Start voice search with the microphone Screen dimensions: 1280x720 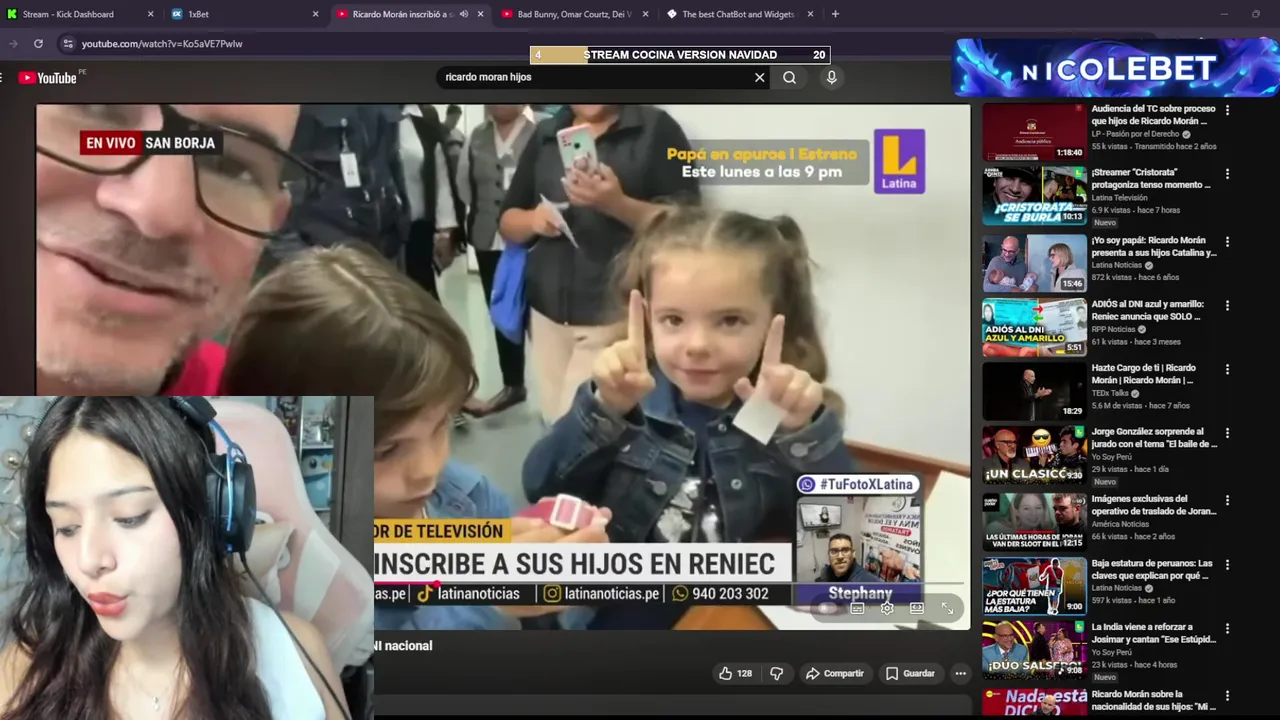(x=831, y=77)
